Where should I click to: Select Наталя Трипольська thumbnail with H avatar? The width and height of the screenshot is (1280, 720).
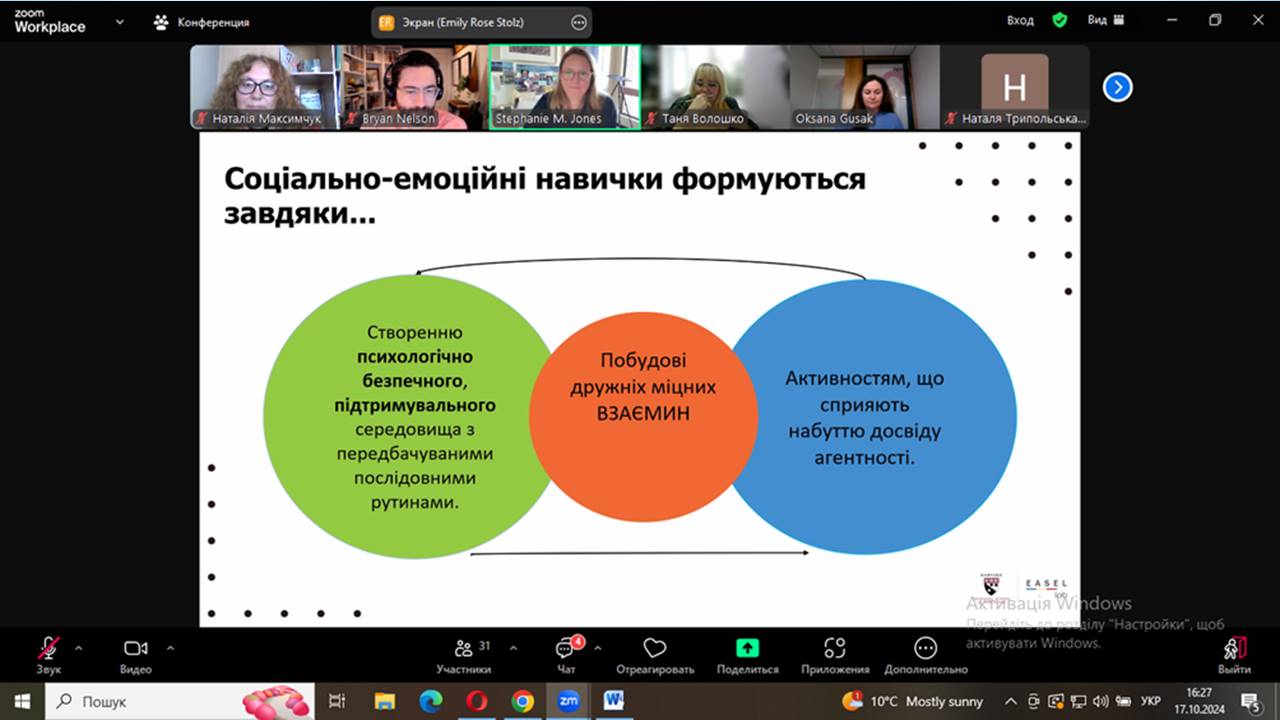[1015, 87]
